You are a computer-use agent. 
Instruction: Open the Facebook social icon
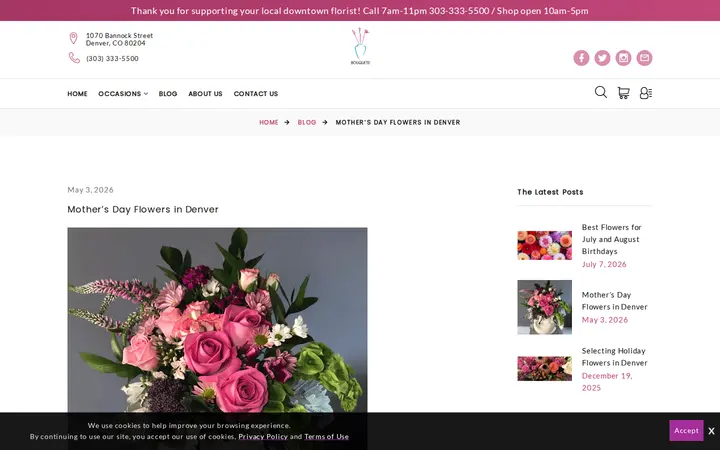click(581, 58)
